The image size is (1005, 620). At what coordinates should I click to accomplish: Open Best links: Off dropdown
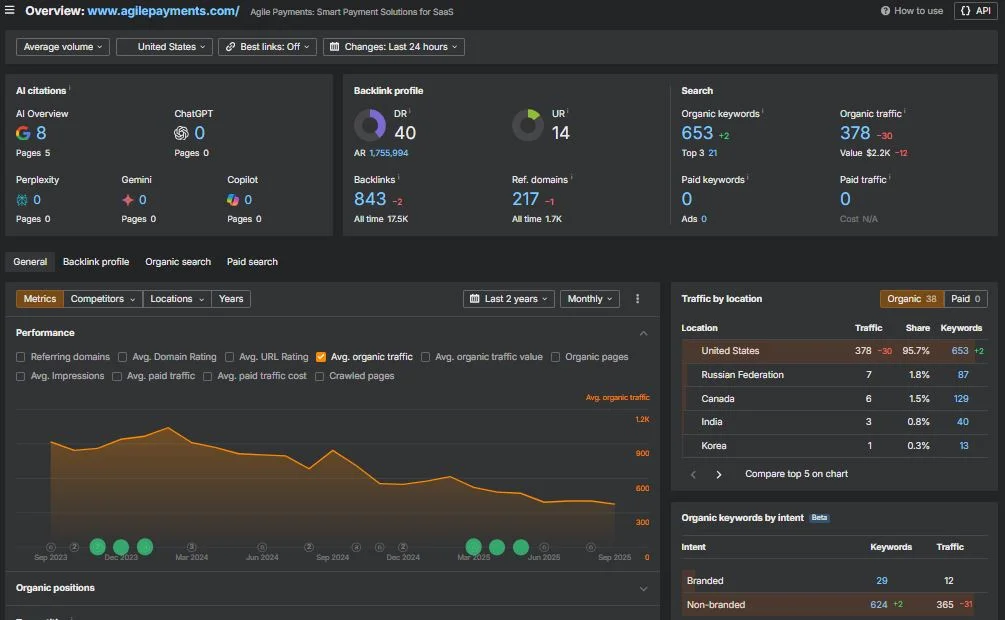click(267, 47)
